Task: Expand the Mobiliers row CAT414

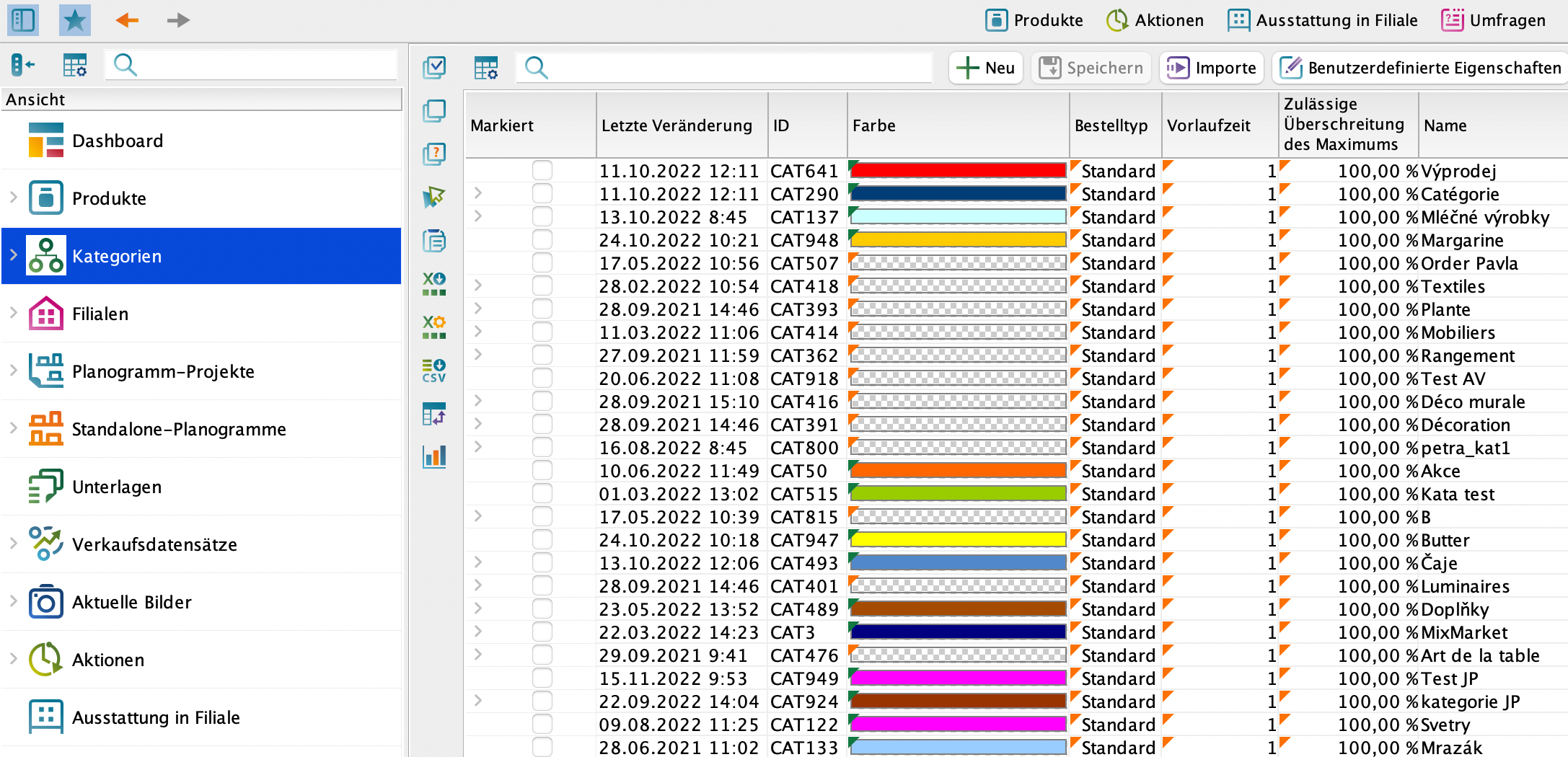Action: coord(477,332)
